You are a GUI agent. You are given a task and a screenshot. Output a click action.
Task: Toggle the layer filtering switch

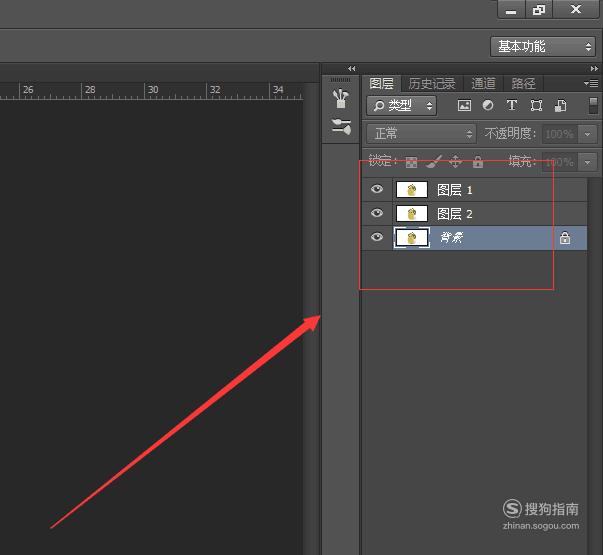(593, 105)
